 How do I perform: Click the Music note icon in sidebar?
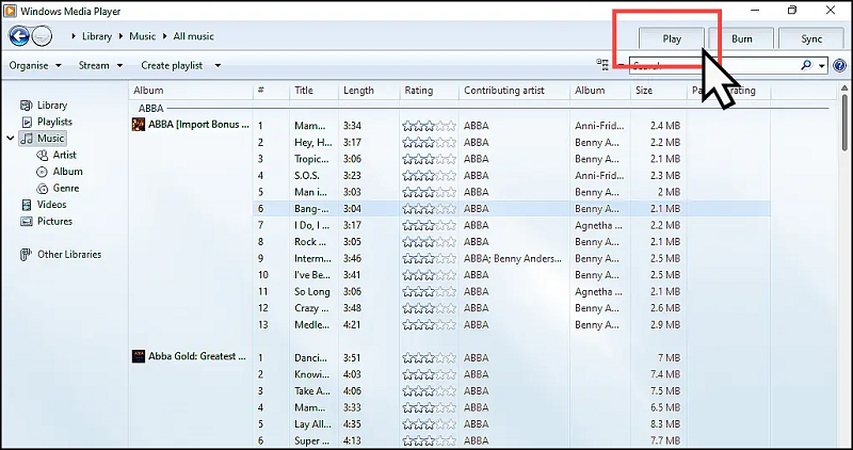click(26, 138)
